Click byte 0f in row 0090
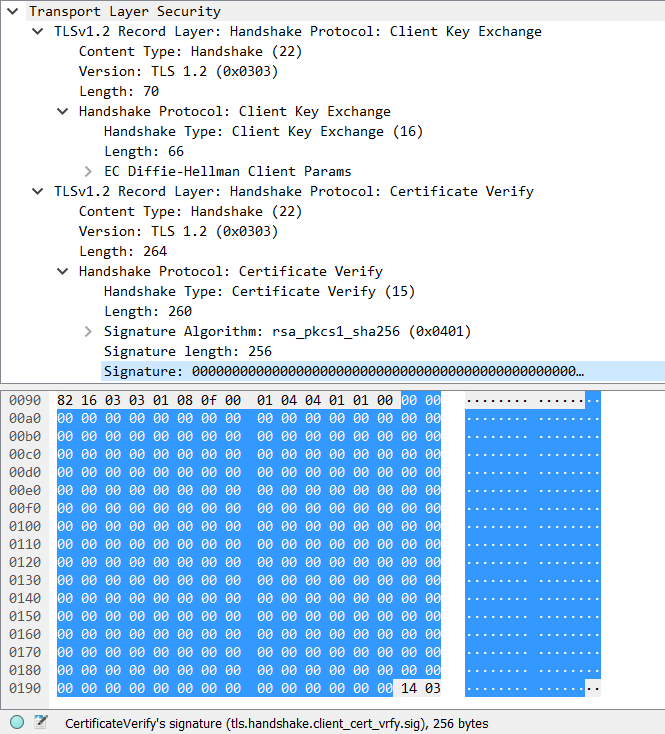Screen dimensions: 665x734 tap(209, 400)
